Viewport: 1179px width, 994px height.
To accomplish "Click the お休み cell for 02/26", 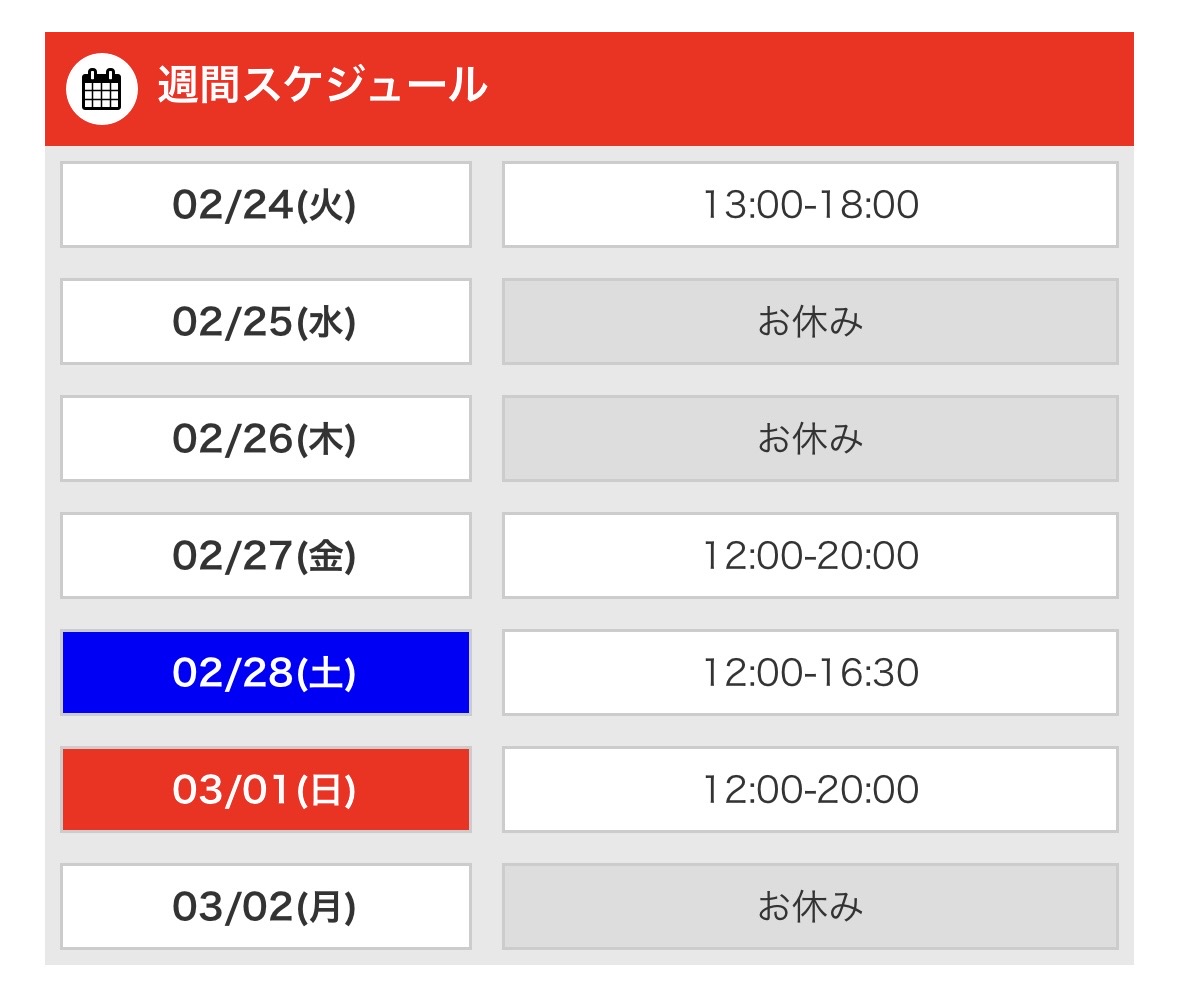I will click(809, 439).
